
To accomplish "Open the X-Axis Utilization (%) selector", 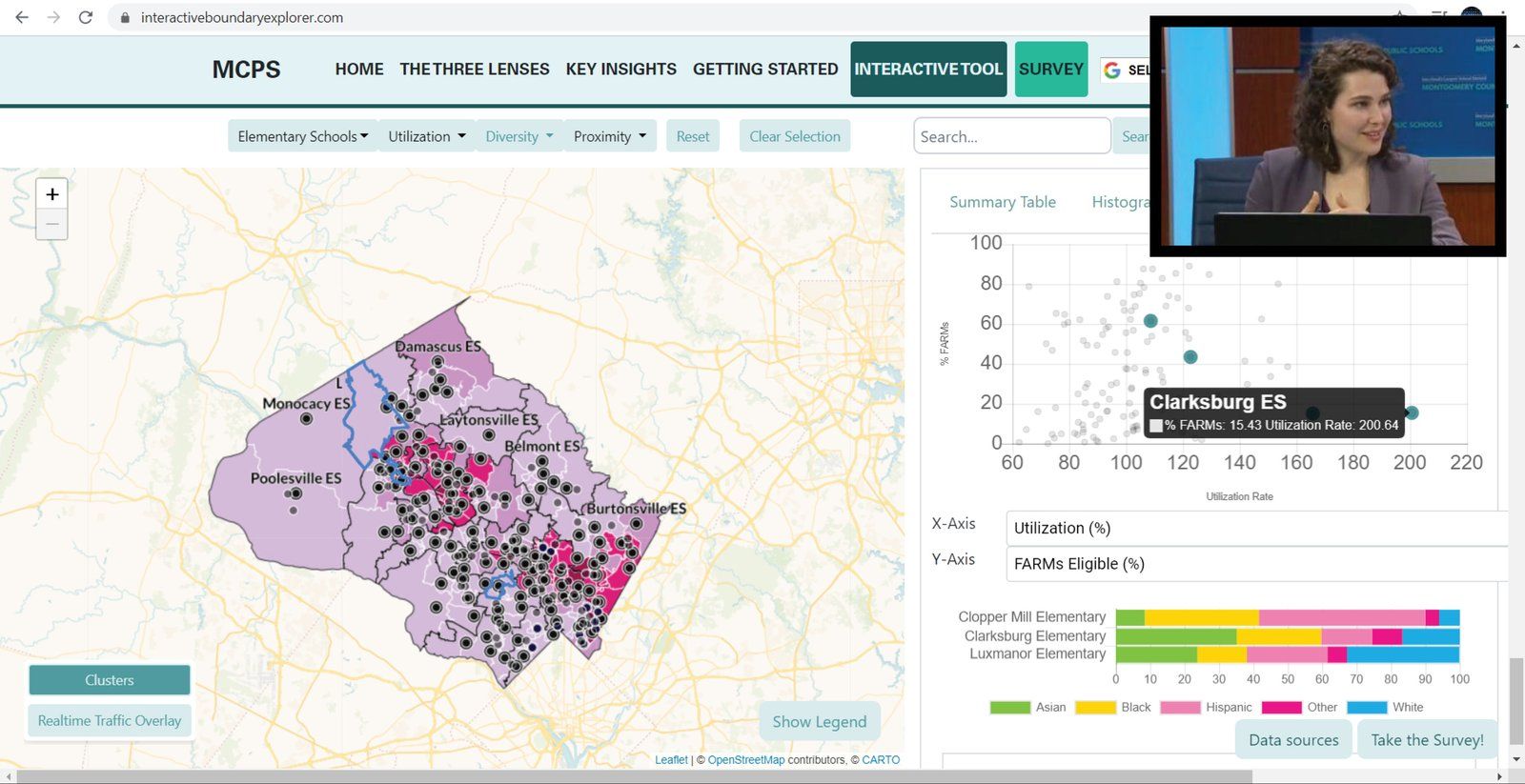I will [1255, 528].
